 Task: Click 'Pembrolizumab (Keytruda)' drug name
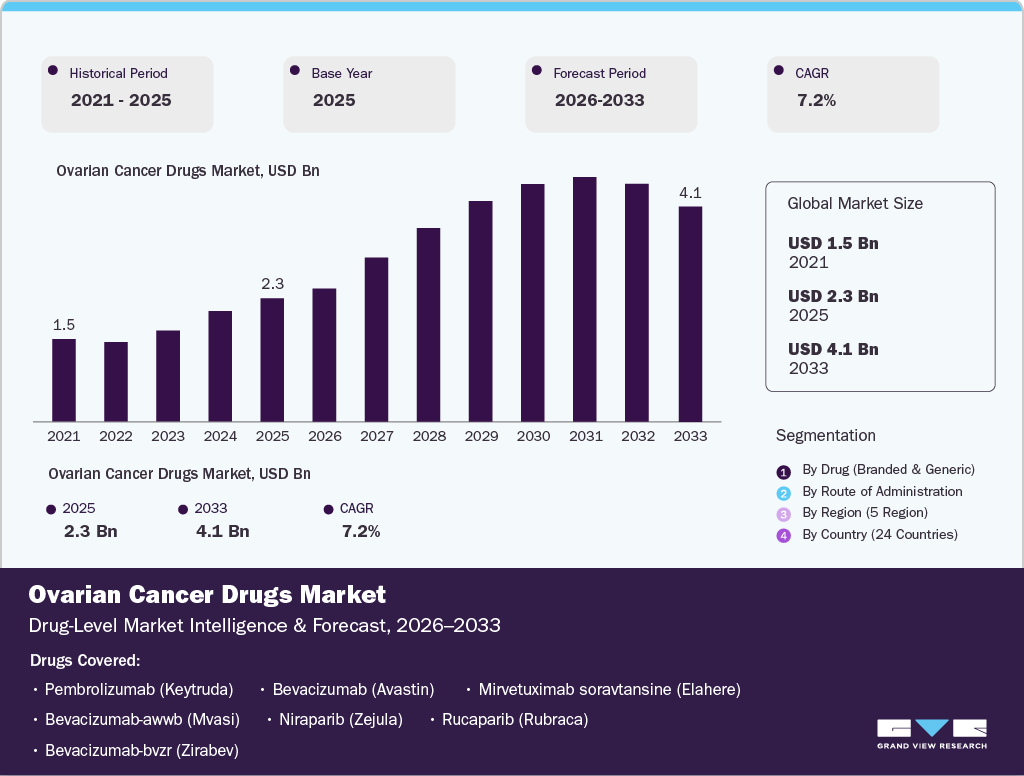tap(139, 690)
